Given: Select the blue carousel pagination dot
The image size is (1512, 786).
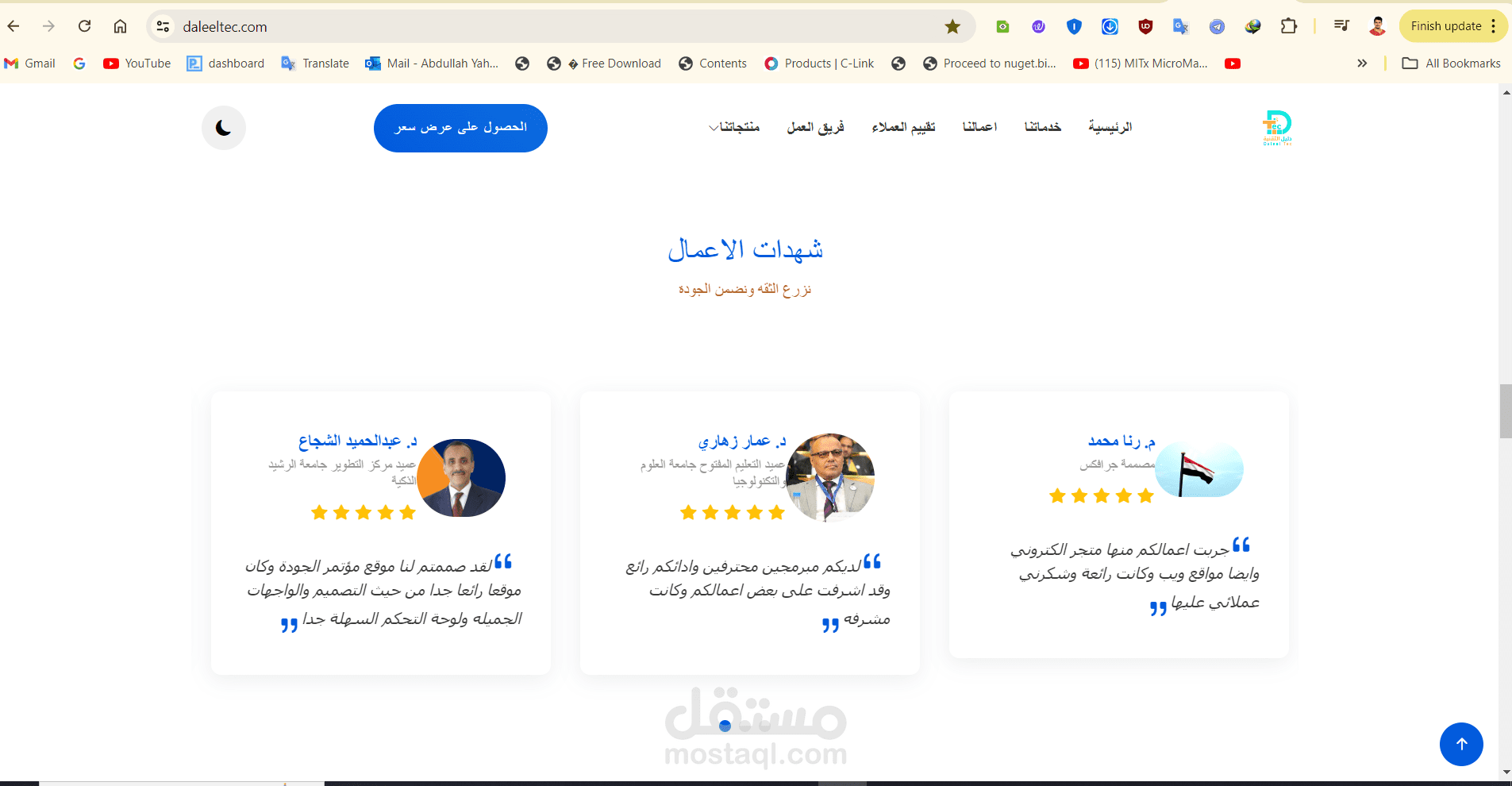Looking at the screenshot, I should (x=725, y=726).
